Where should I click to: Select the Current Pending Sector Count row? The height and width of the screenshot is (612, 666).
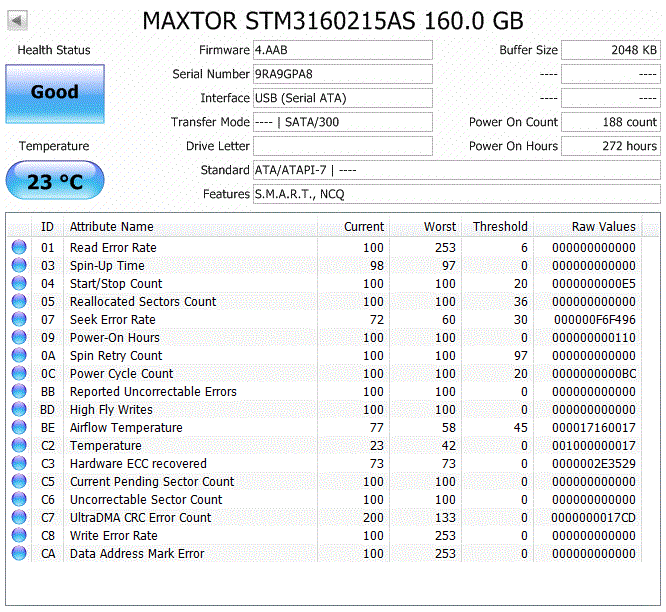click(x=300, y=482)
